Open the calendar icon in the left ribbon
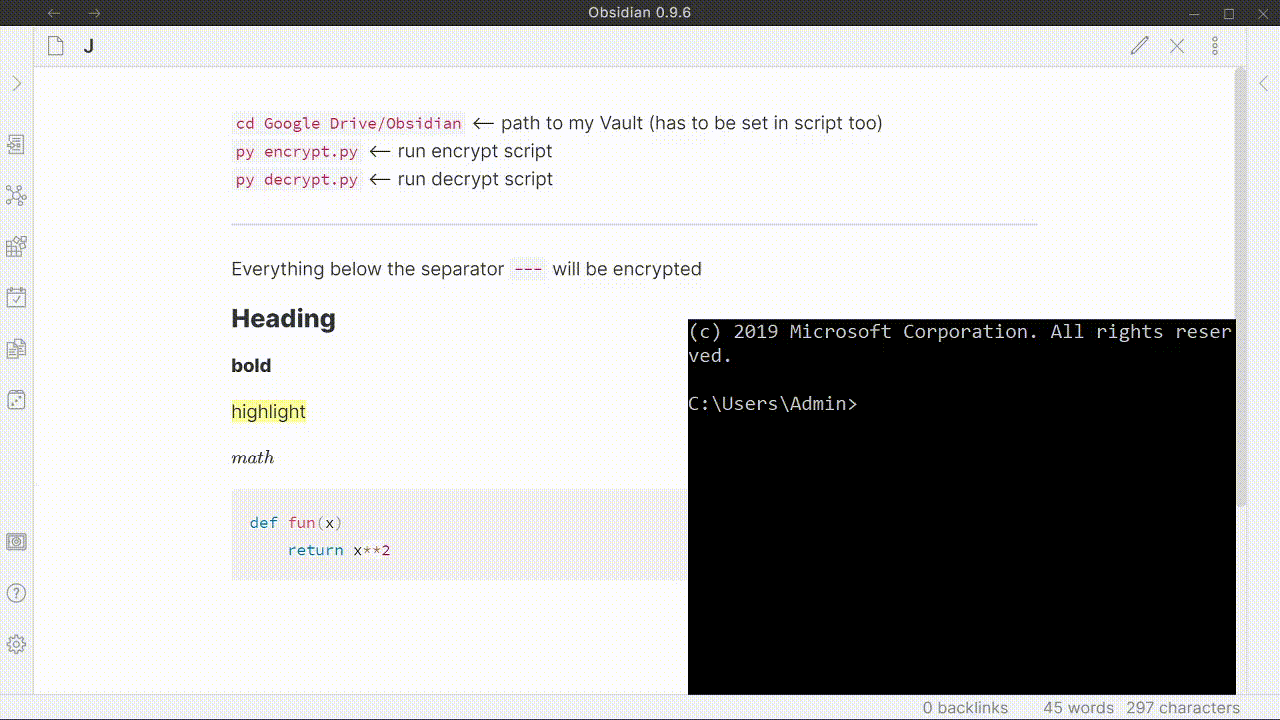 click(x=16, y=296)
